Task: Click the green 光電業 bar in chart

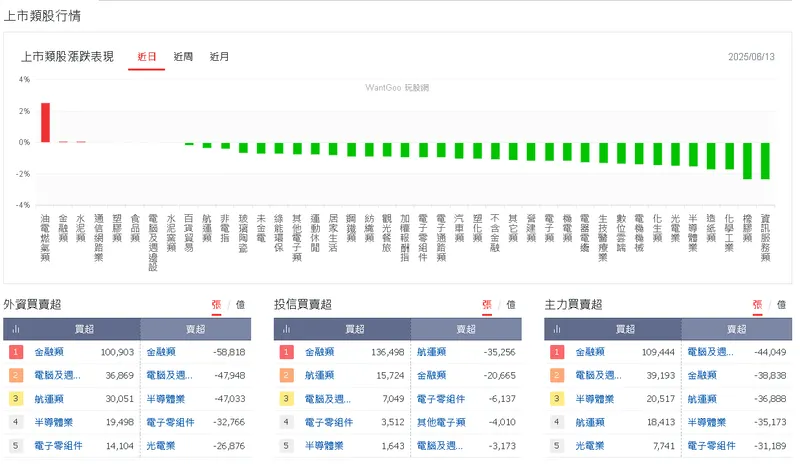Action: (675, 154)
